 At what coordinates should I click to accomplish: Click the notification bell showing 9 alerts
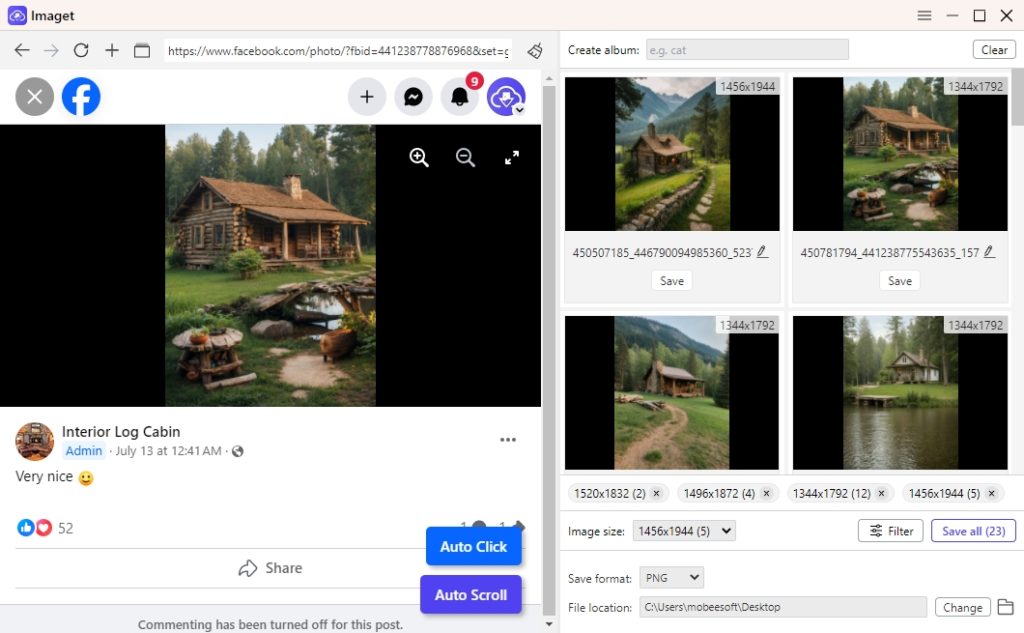coord(460,97)
